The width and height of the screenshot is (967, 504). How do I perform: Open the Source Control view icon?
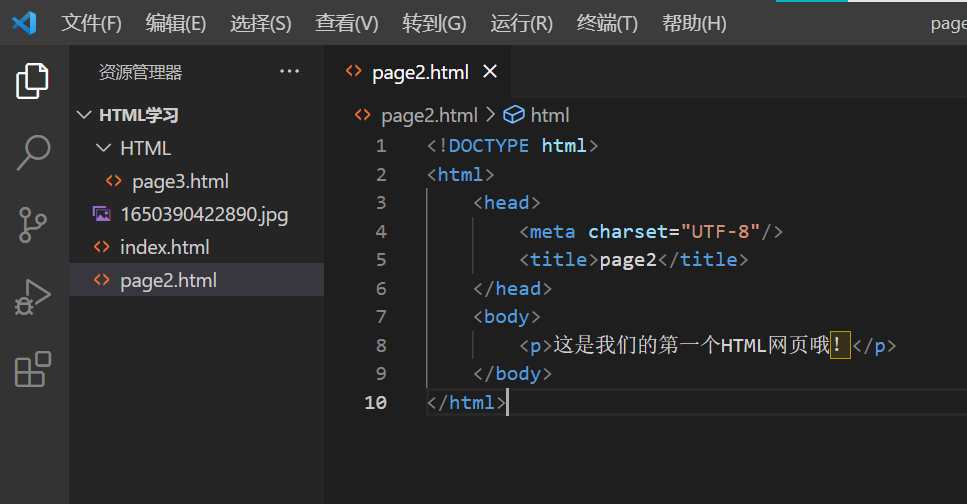(33, 225)
